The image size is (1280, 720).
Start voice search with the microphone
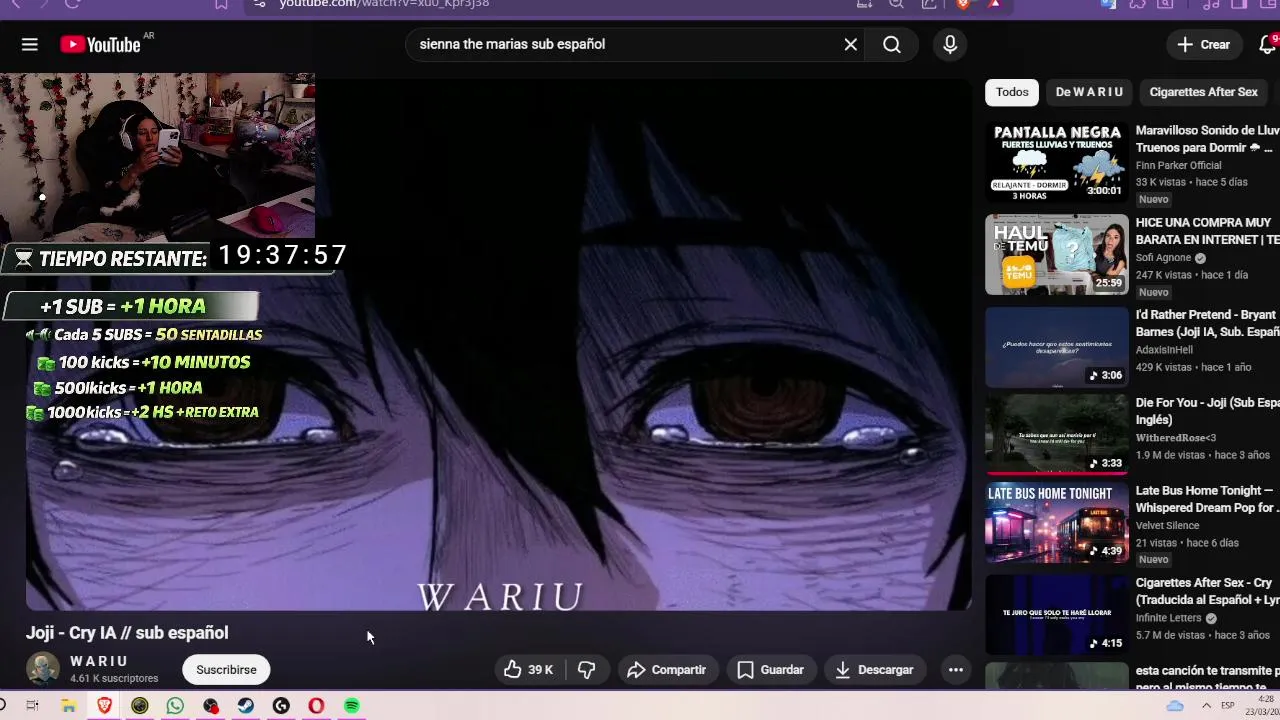click(x=950, y=44)
